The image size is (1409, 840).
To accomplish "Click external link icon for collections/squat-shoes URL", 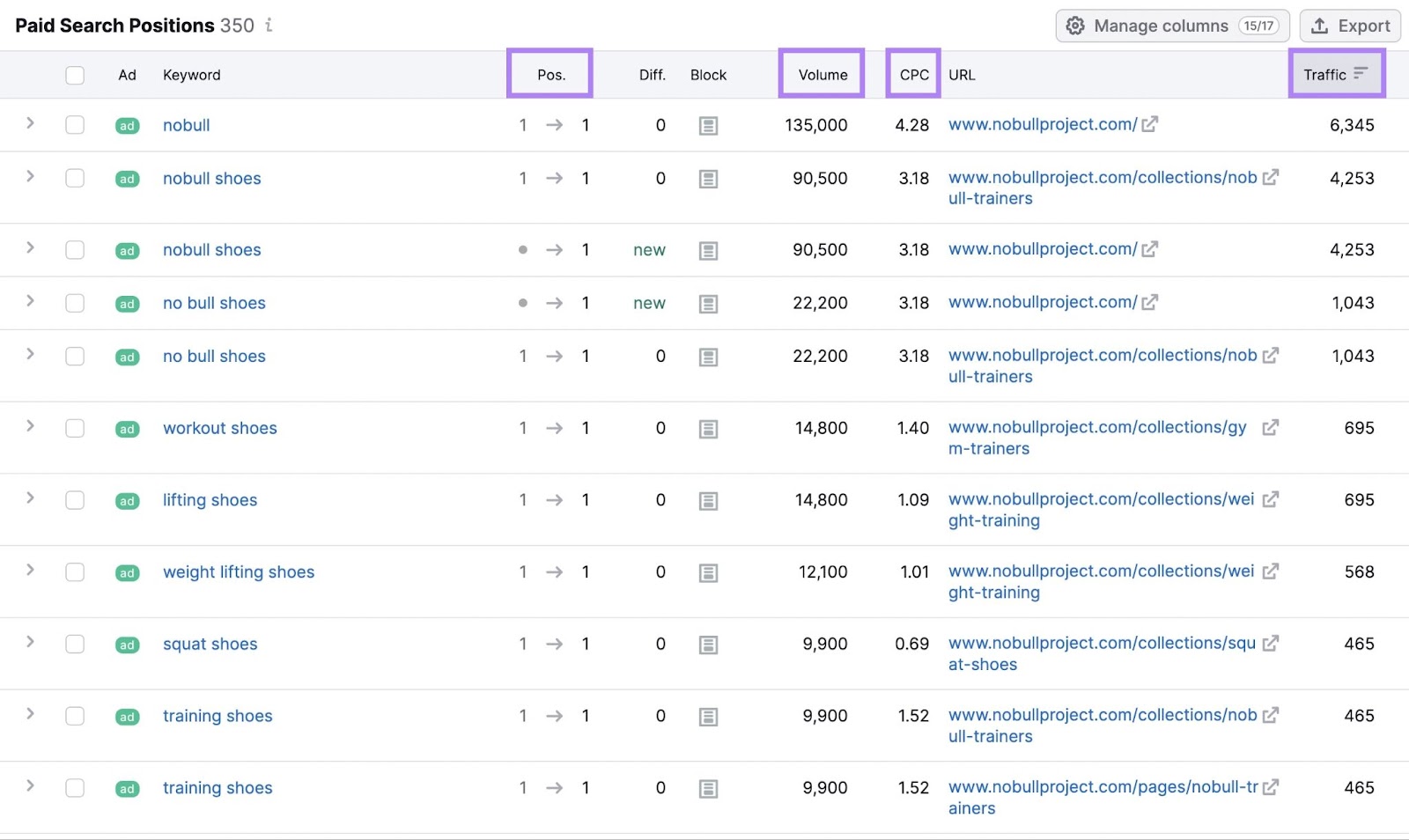I will [1272, 643].
